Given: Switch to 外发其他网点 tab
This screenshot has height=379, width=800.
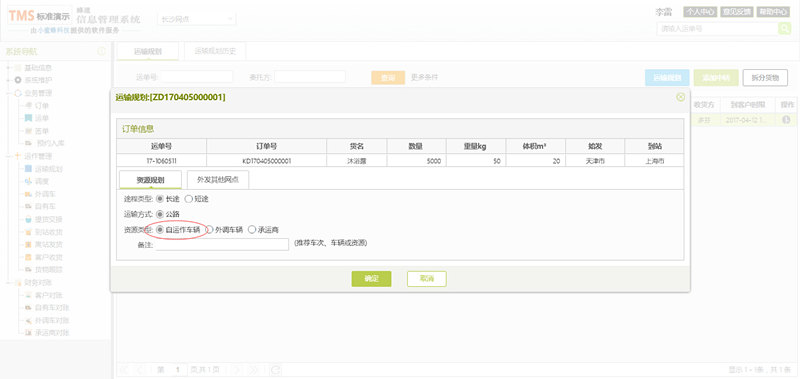Looking at the screenshot, I should 218,180.
